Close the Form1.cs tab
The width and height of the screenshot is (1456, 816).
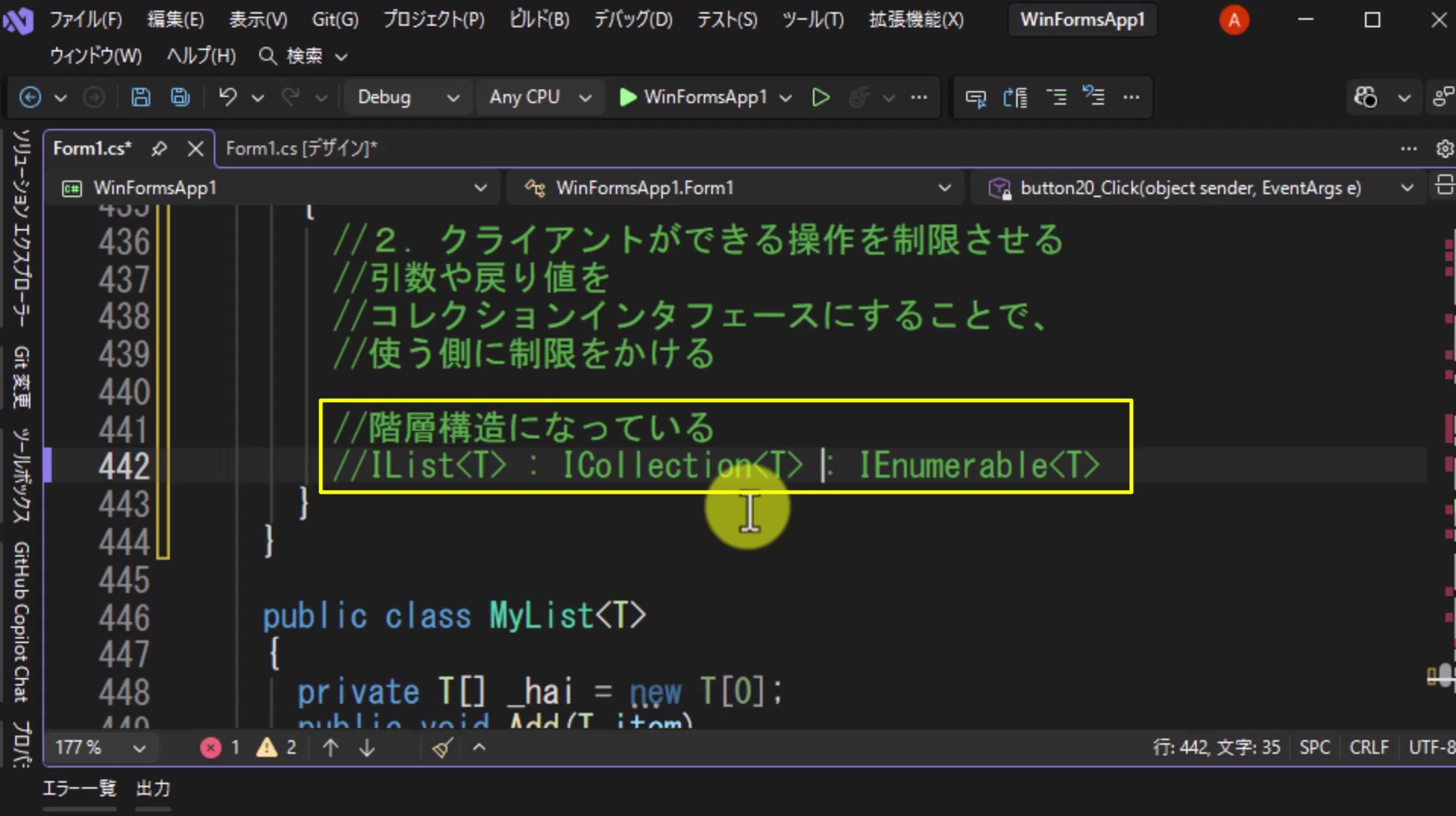click(196, 149)
